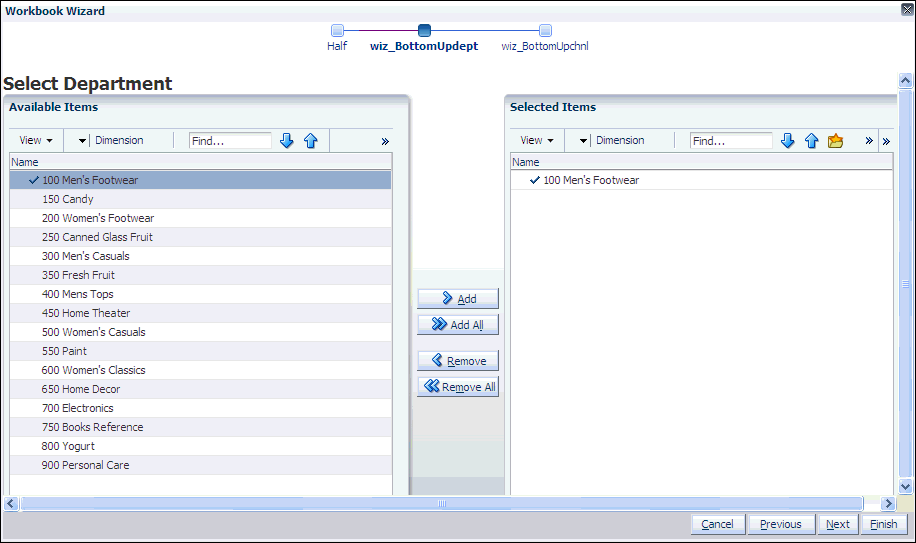Image resolution: width=916 pixels, height=543 pixels.
Task: Click the Previous button
Action: coord(782,524)
